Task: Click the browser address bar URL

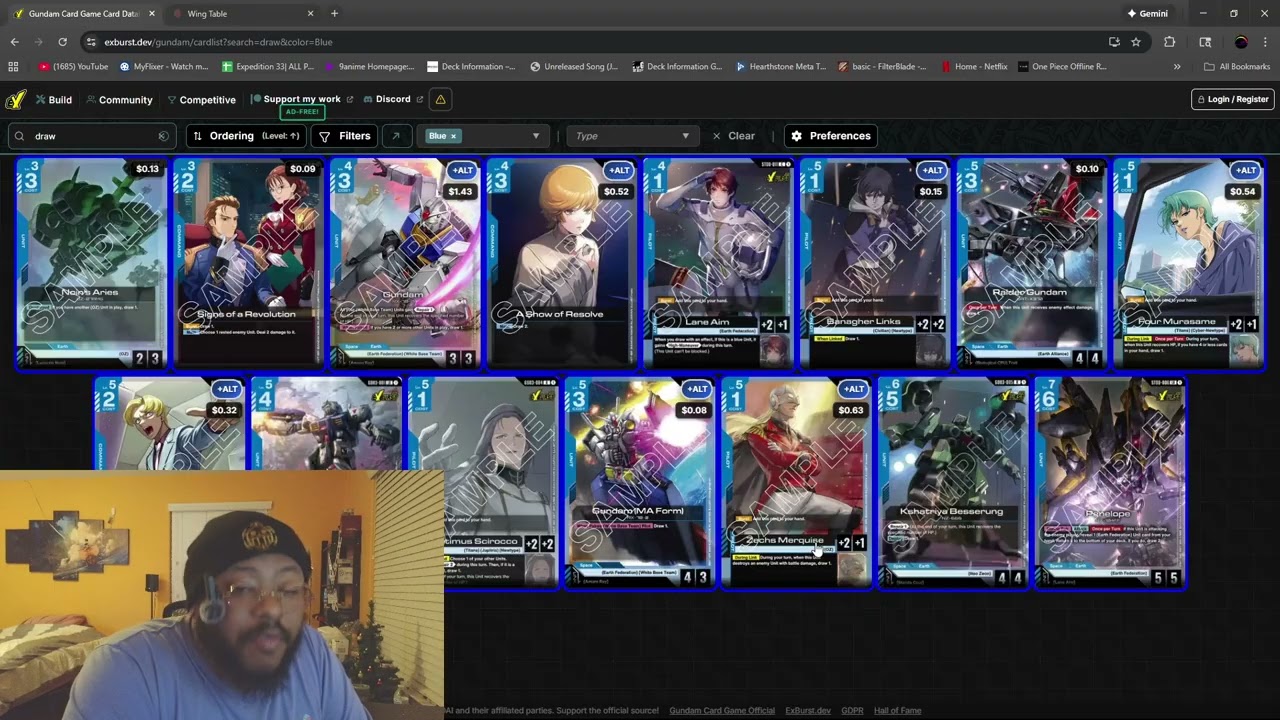Action: [218, 42]
